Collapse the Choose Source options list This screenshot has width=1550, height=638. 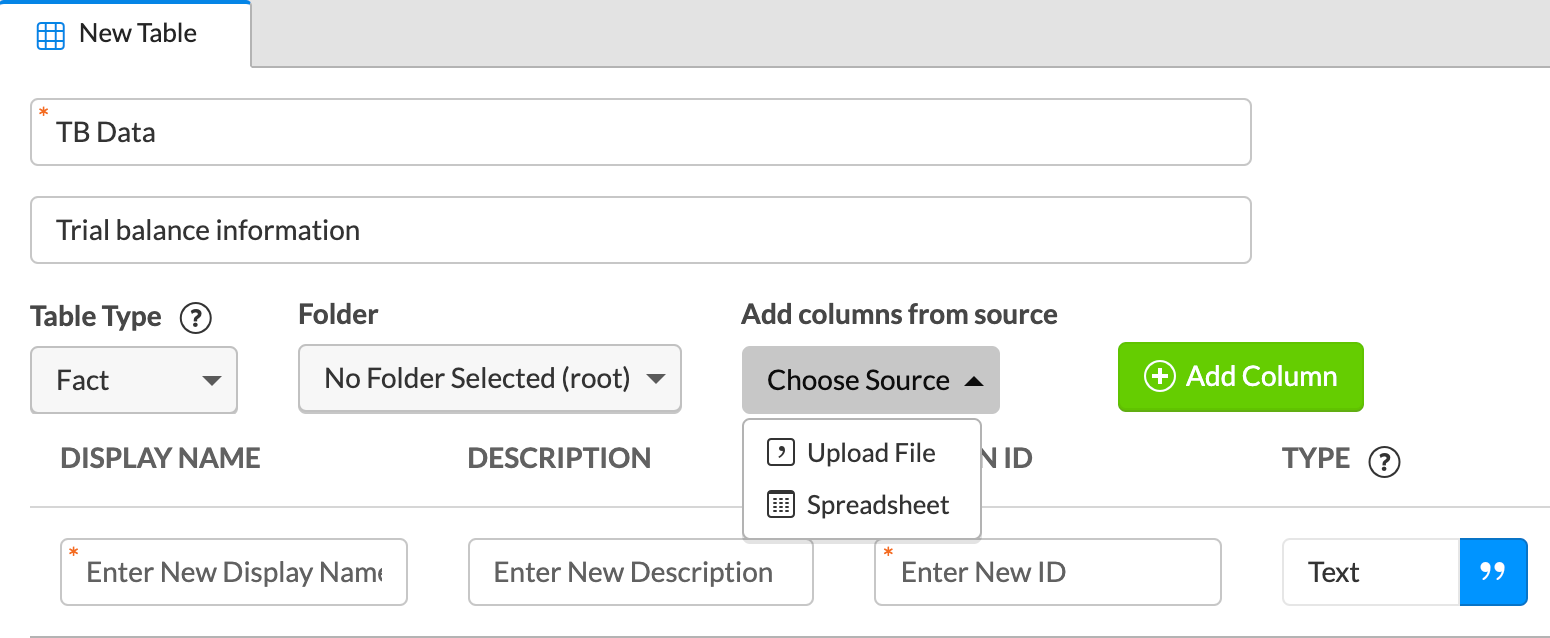coord(870,380)
